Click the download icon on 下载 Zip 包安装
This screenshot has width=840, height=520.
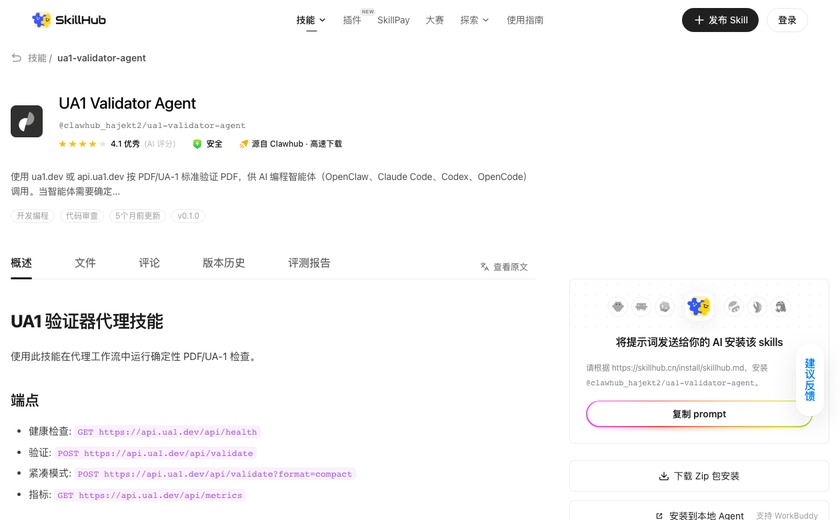coord(664,476)
